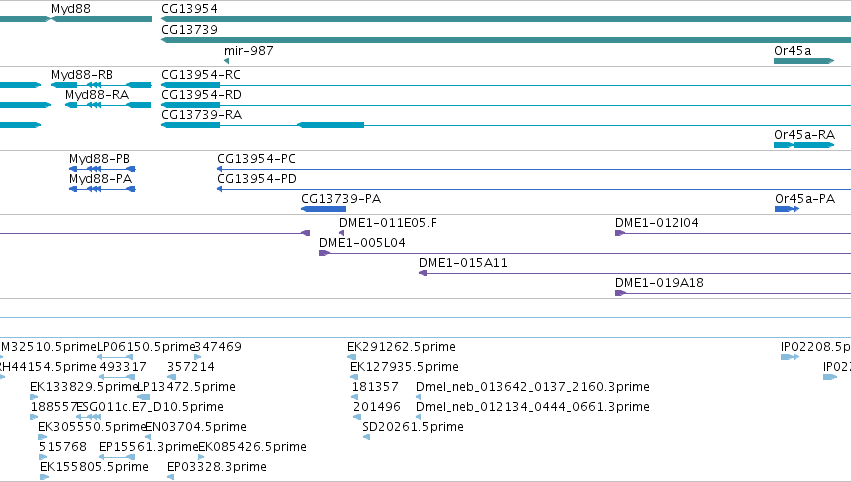Click the EP03328.3prime EST label

[217, 467]
